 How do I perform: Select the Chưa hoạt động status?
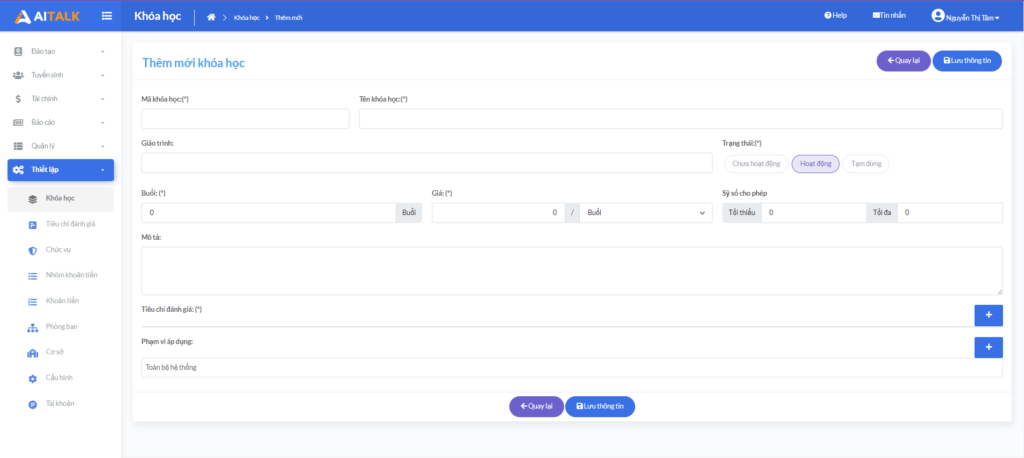point(755,163)
